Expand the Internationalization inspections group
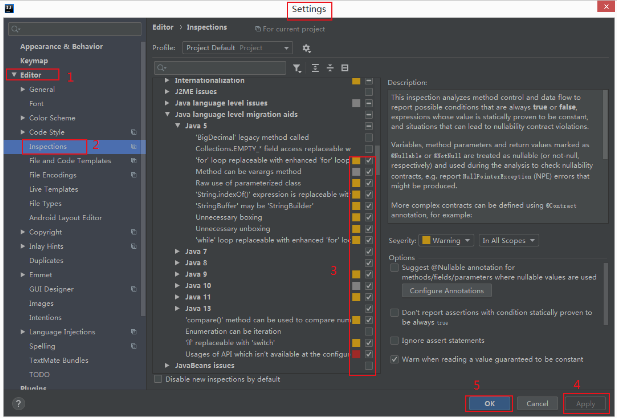Viewport: 617px width, 418px height. point(167,80)
